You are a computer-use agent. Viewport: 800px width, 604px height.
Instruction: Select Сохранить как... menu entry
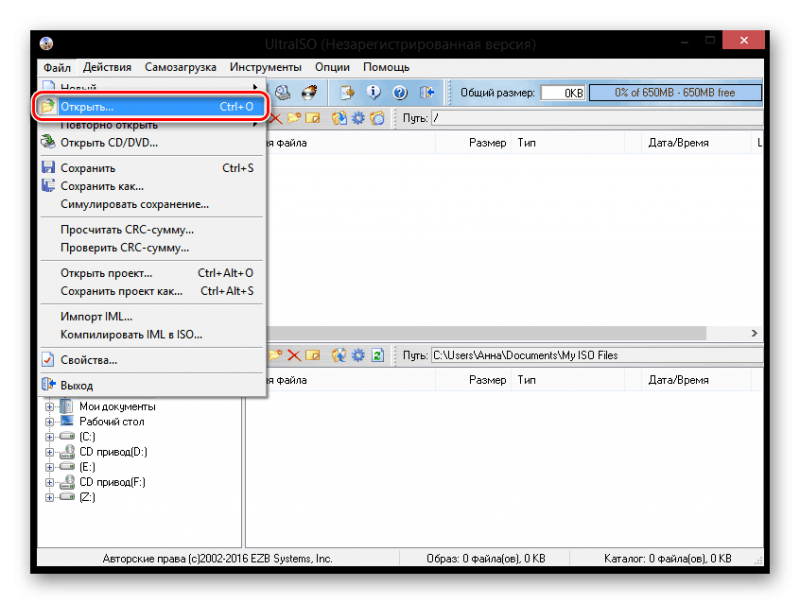point(101,186)
